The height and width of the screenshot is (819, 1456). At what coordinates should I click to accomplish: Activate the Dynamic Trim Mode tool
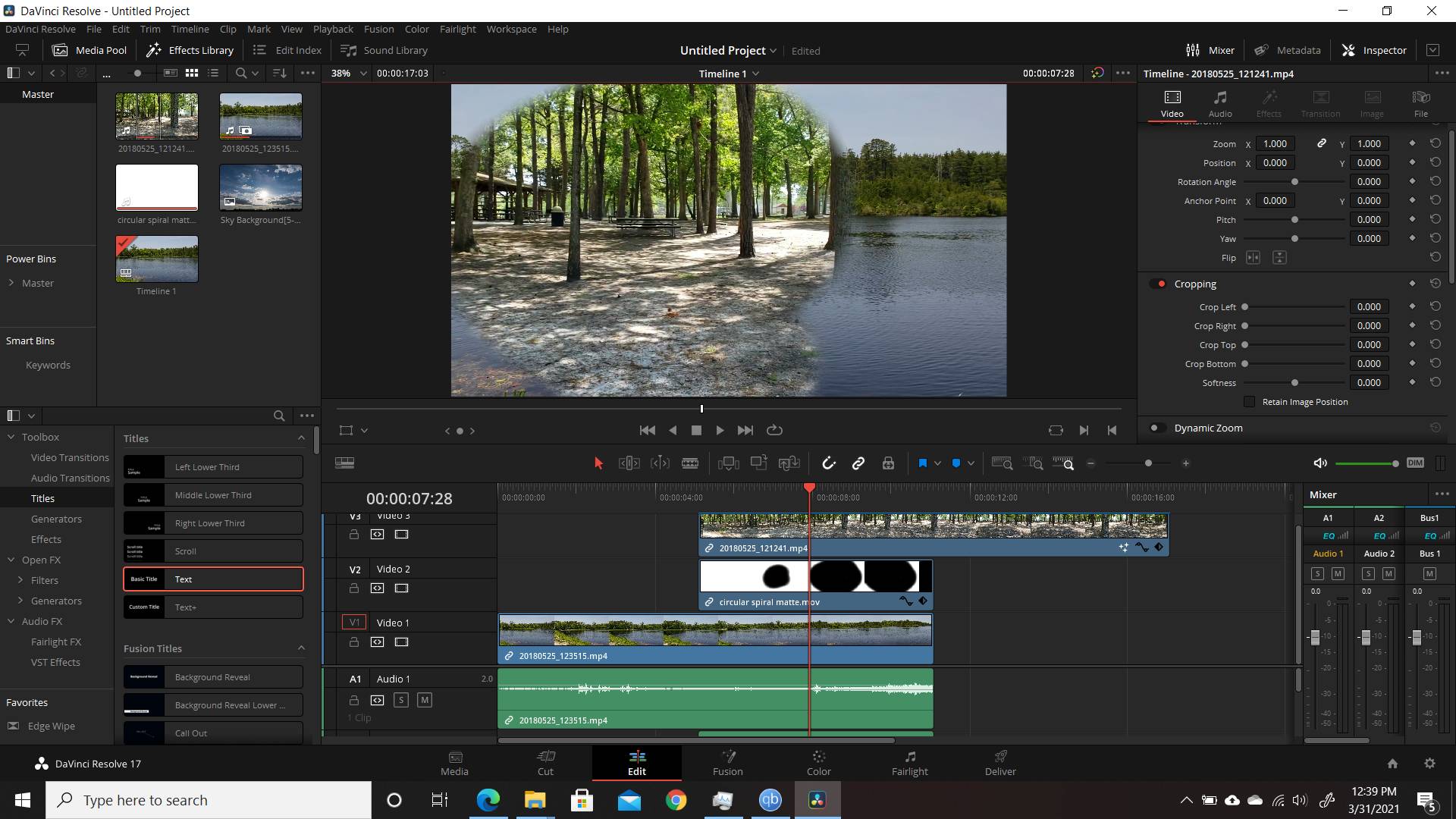pos(660,463)
